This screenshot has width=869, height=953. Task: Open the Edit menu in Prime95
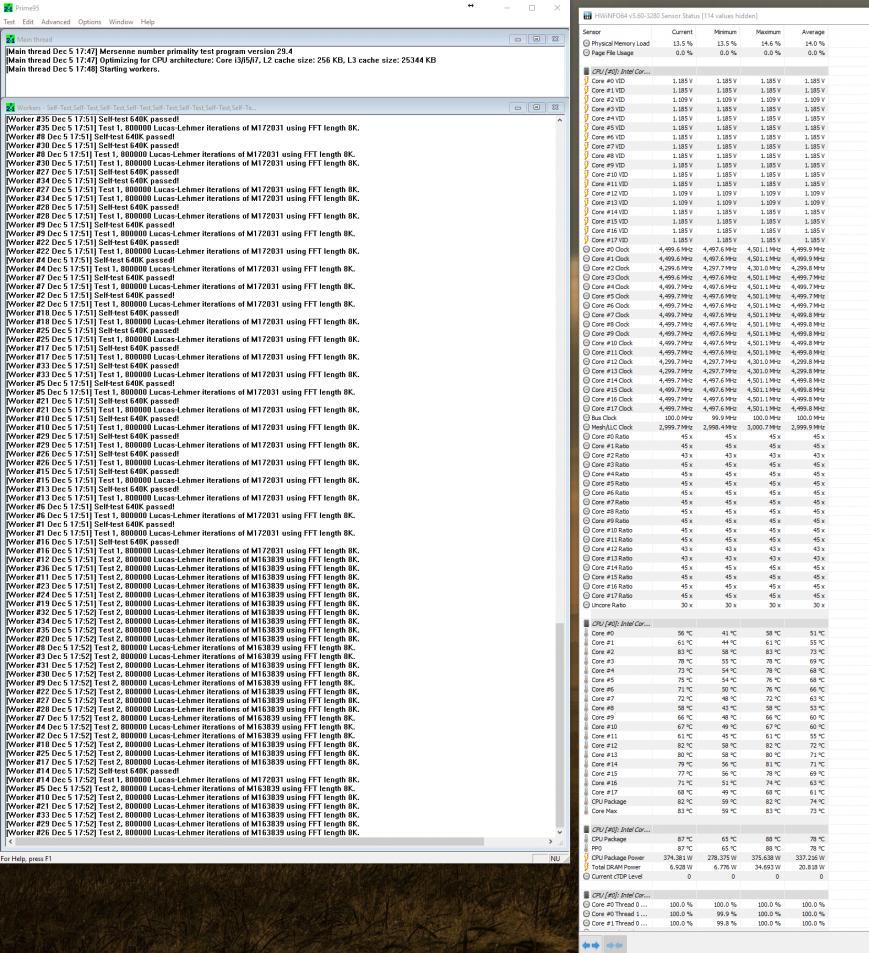[x=28, y=22]
